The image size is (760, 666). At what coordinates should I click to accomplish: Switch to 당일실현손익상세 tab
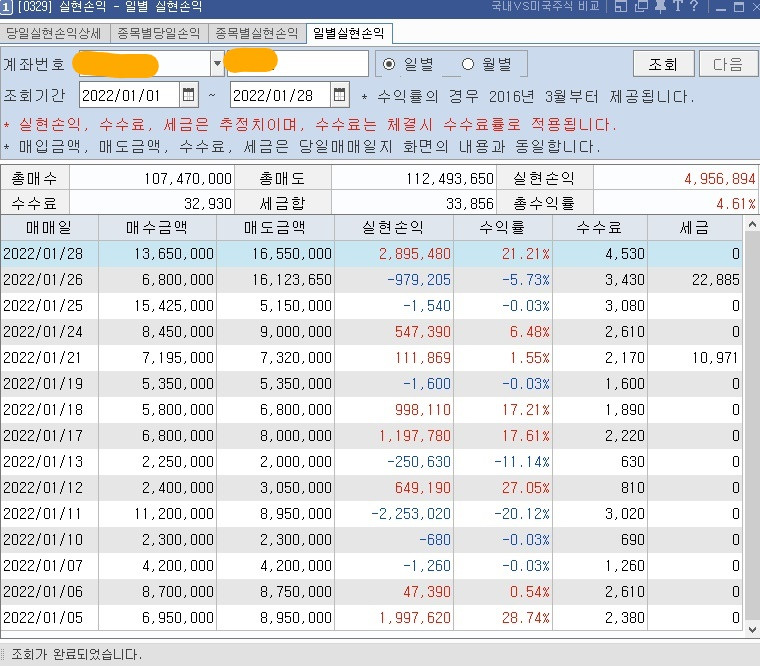tap(54, 33)
